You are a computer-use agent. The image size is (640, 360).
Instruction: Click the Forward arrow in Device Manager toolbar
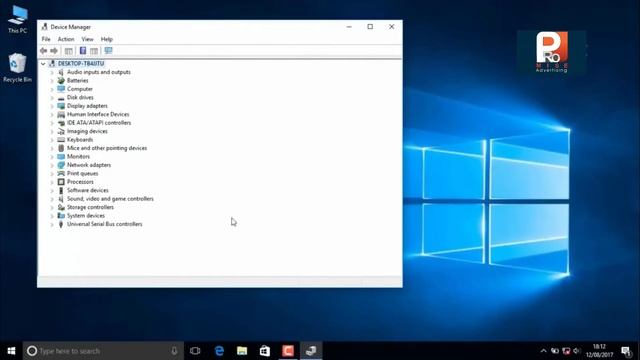[x=54, y=51]
